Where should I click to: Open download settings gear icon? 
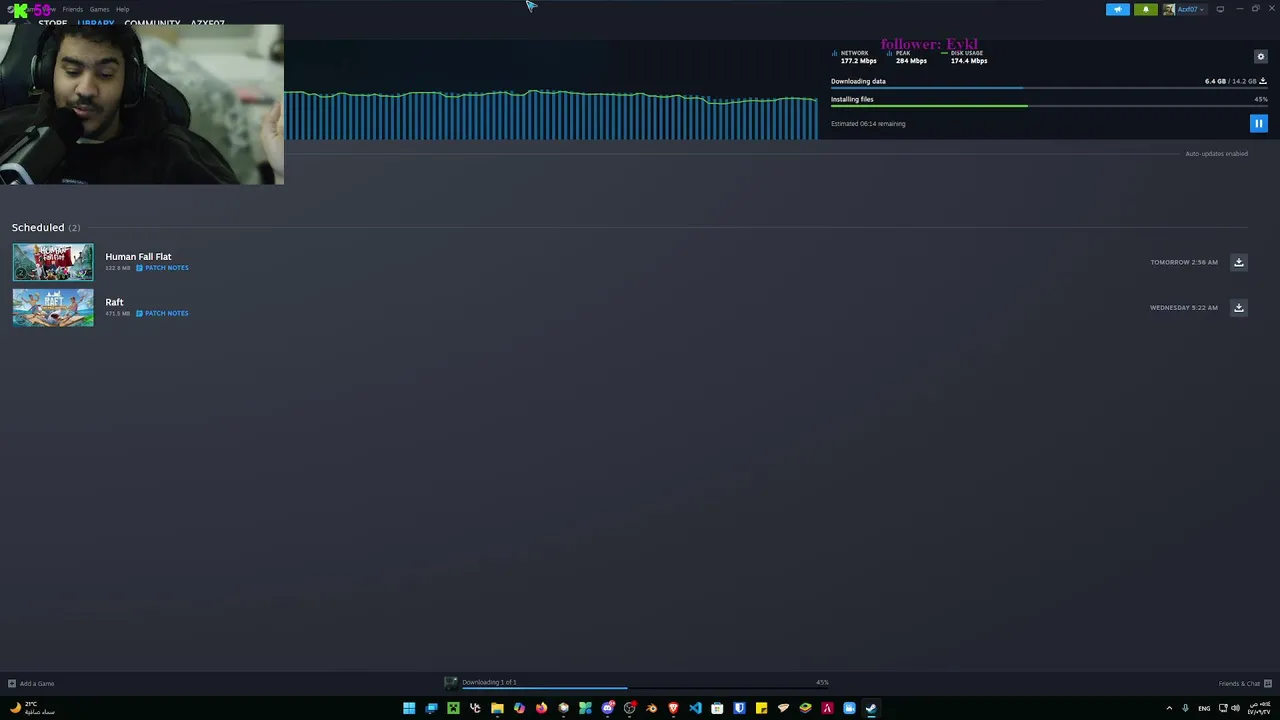pos(1260,57)
